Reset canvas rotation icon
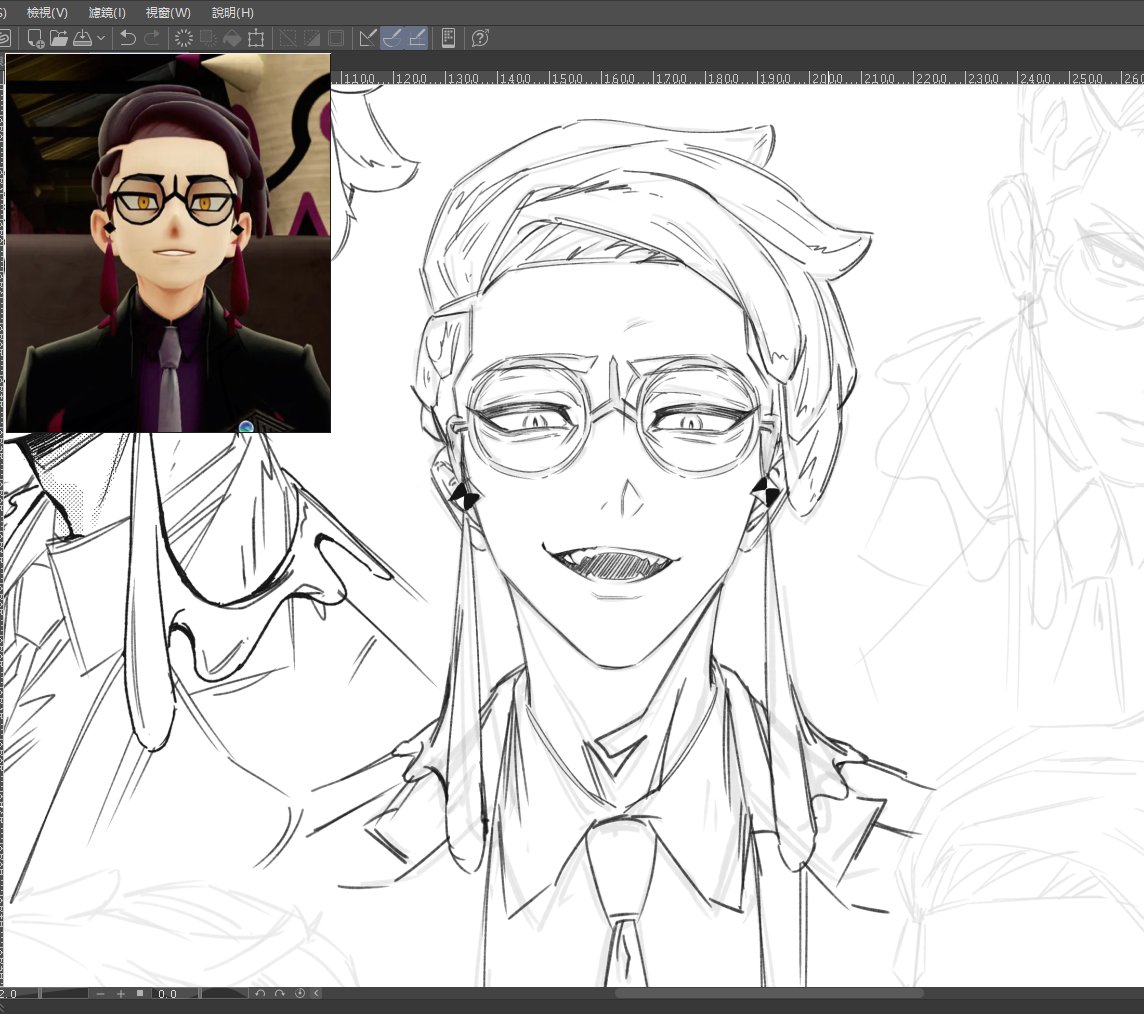 pyautogui.click(x=299, y=994)
